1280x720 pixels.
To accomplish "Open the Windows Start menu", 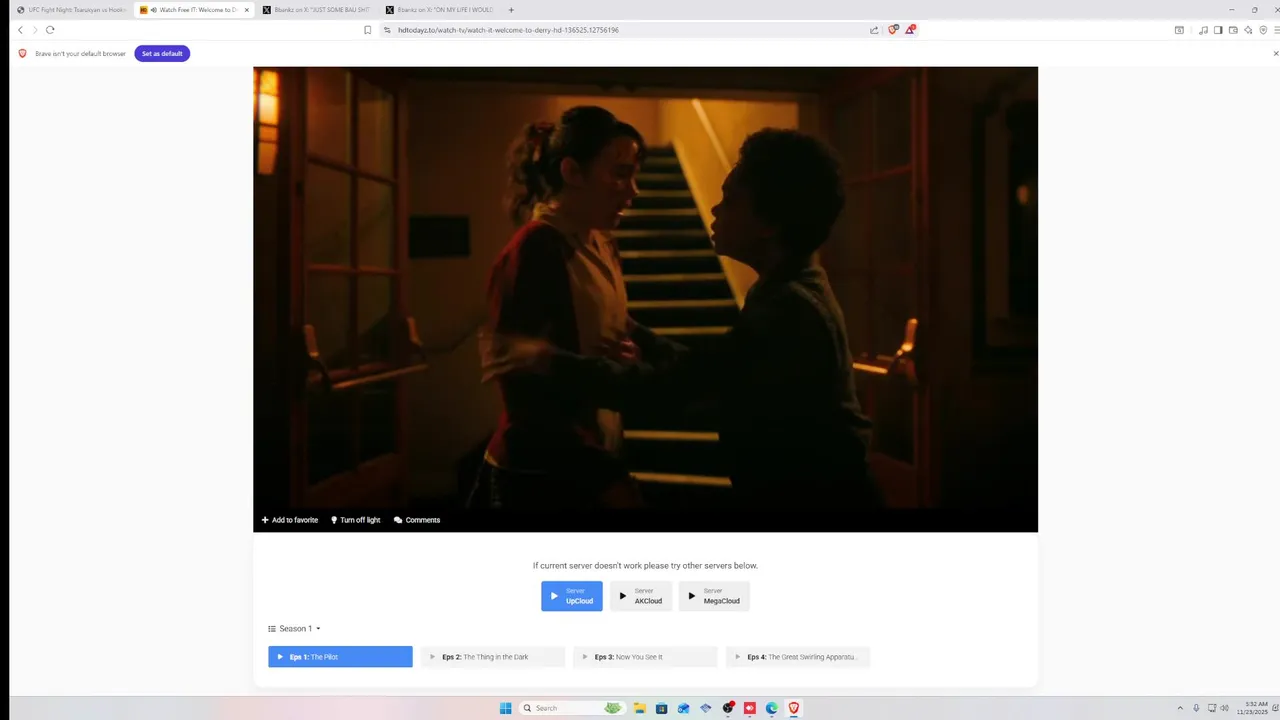I will (505, 708).
